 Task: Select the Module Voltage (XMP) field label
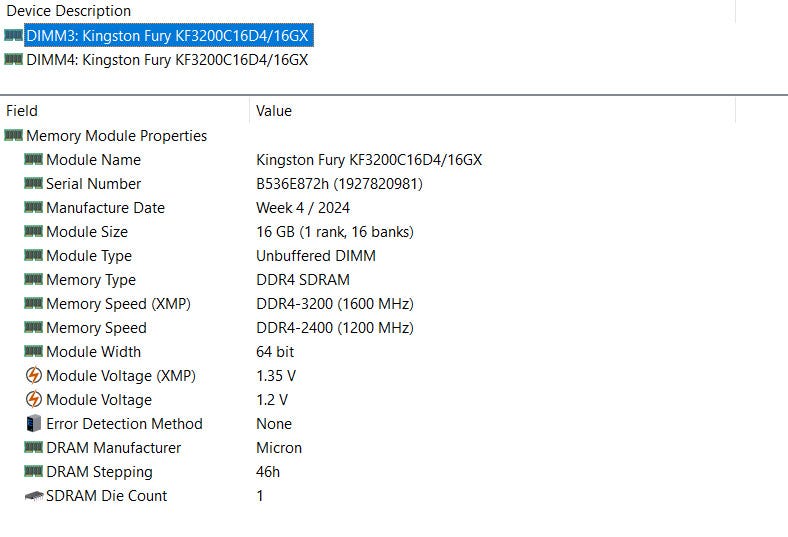121,376
